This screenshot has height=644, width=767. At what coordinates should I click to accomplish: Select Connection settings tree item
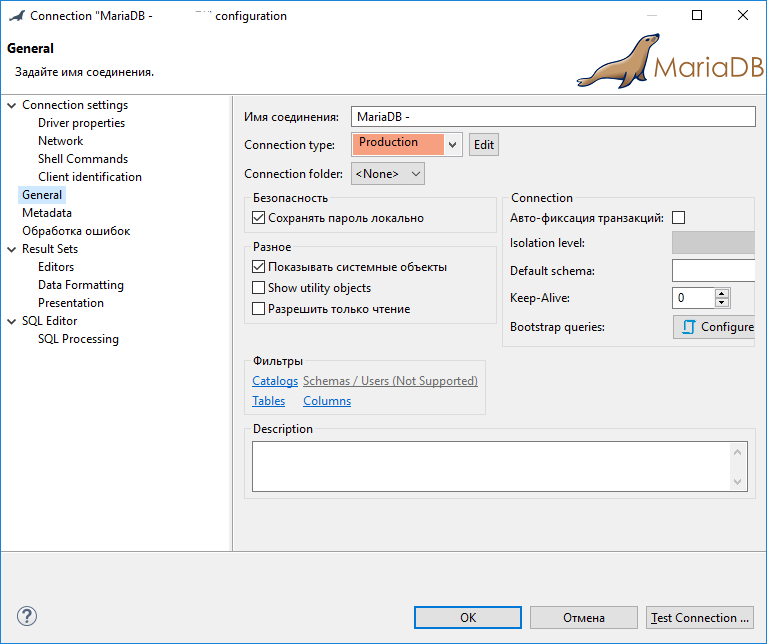tap(75, 105)
